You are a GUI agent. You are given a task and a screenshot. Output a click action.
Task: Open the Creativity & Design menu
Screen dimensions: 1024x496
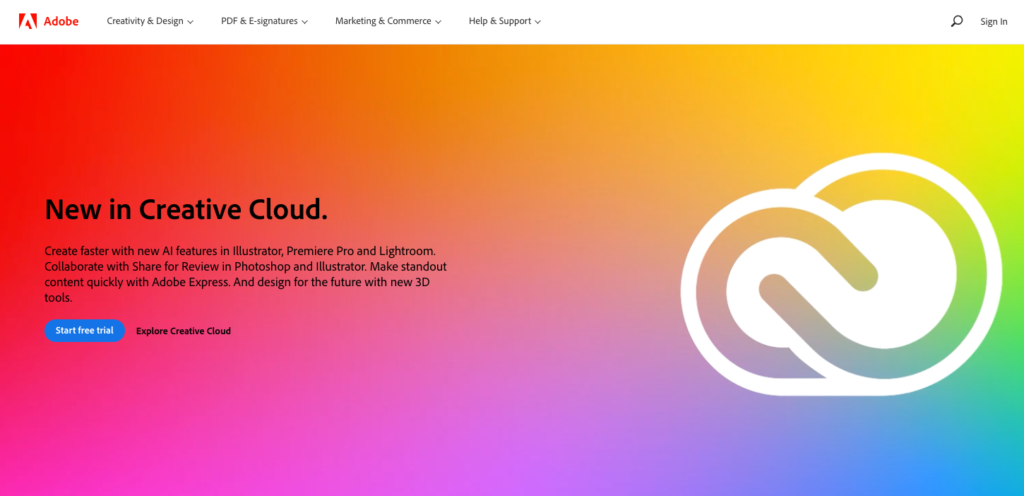click(x=145, y=21)
